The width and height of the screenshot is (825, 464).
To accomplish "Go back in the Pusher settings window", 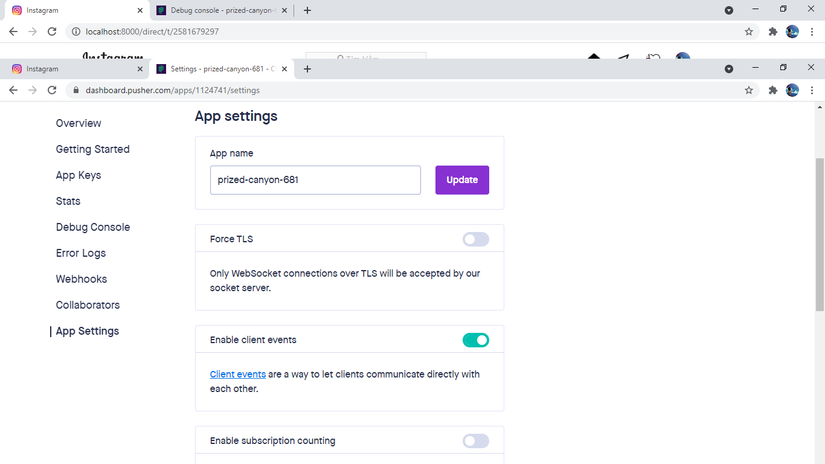I will pos(13,90).
